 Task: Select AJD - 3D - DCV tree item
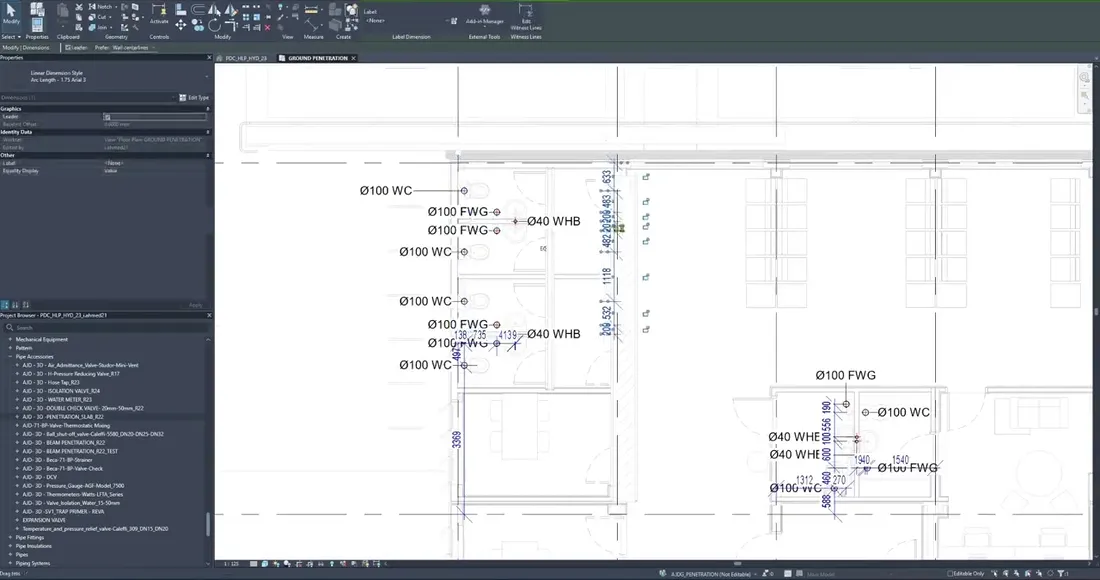pyautogui.click(x=39, y=478)
